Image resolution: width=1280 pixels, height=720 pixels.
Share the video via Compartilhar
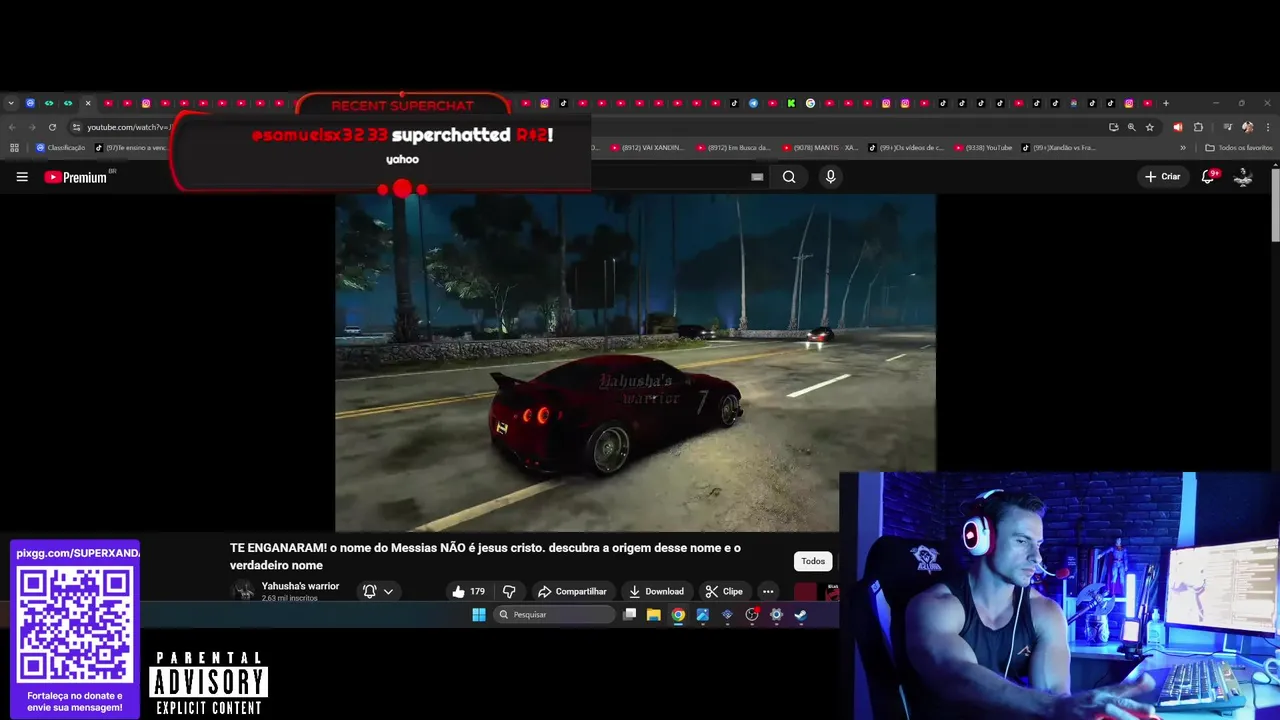click(x=572, y=591)
